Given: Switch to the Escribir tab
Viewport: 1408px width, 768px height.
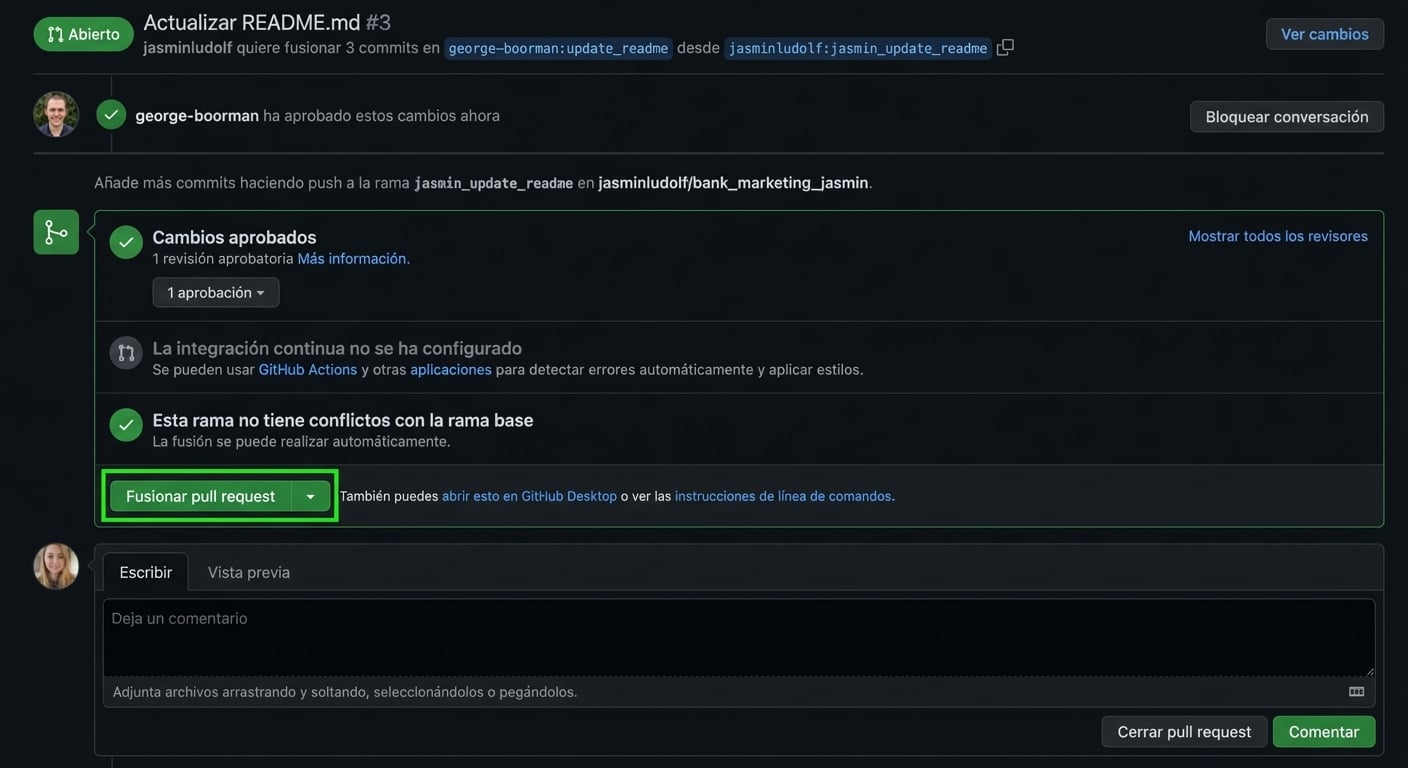Looking at the screenshot, I should tap(146, 572).
